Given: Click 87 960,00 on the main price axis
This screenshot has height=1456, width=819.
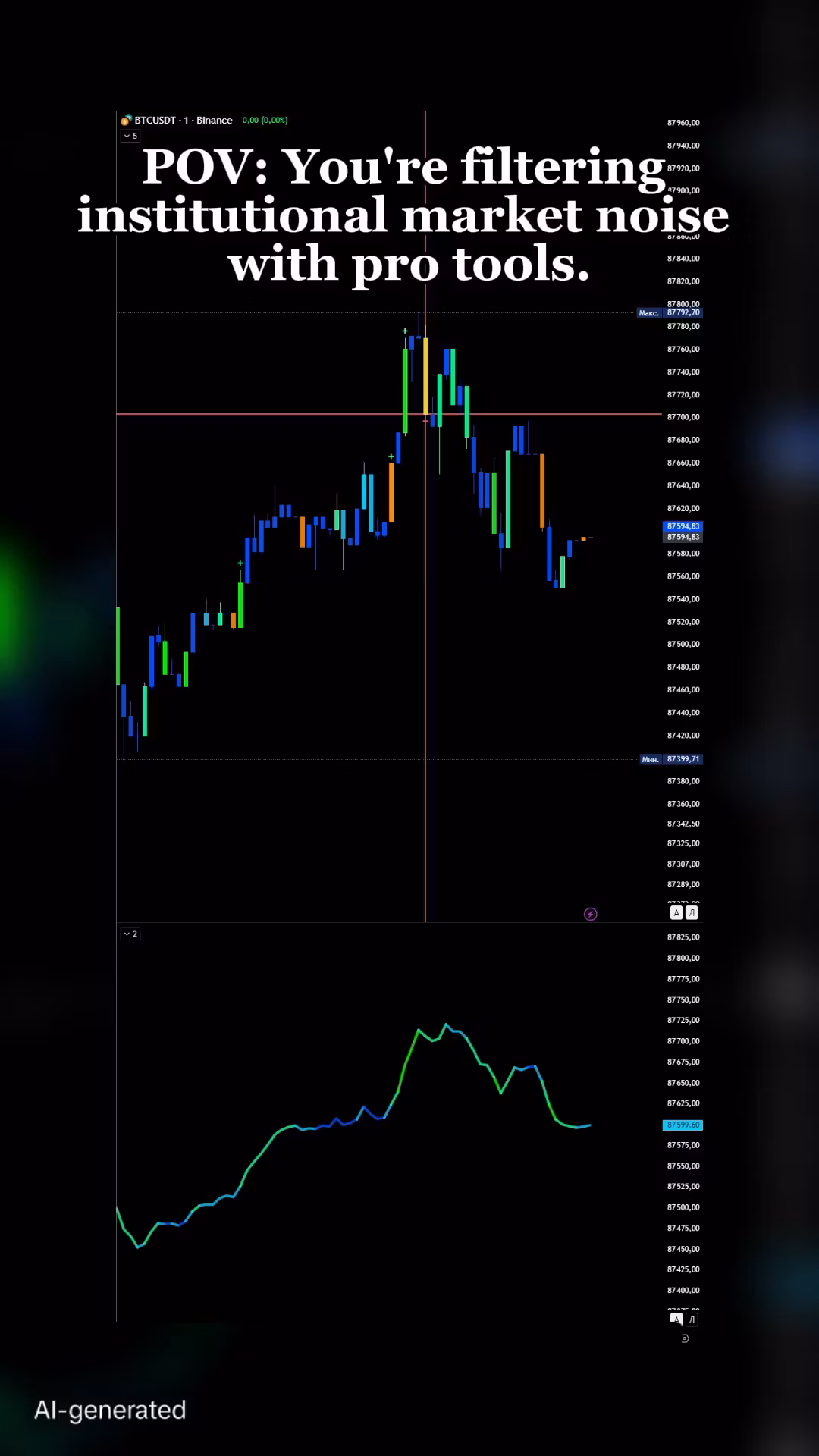Looking at the screenshot, I should [x=683, y=123].
